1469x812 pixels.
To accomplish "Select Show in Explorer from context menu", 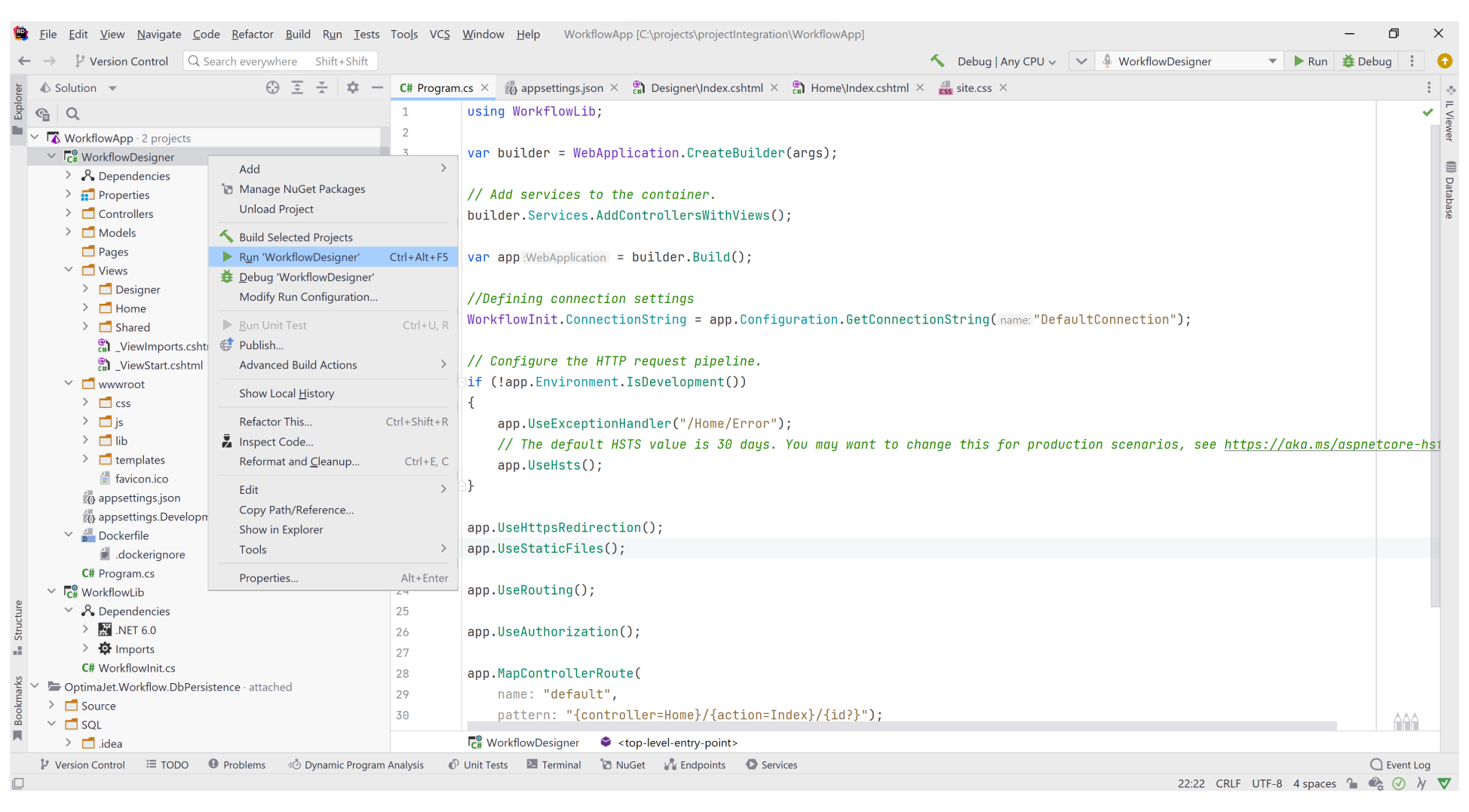I will (333, 530).
